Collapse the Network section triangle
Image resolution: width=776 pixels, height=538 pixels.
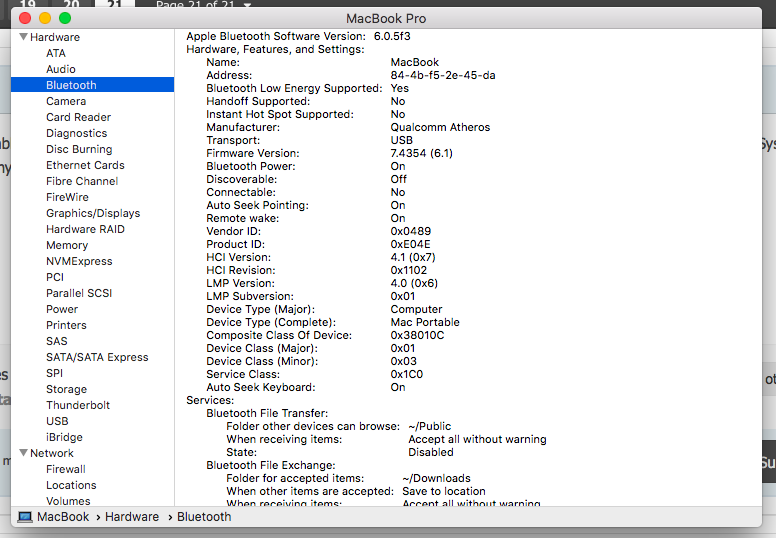pos(23,453)
